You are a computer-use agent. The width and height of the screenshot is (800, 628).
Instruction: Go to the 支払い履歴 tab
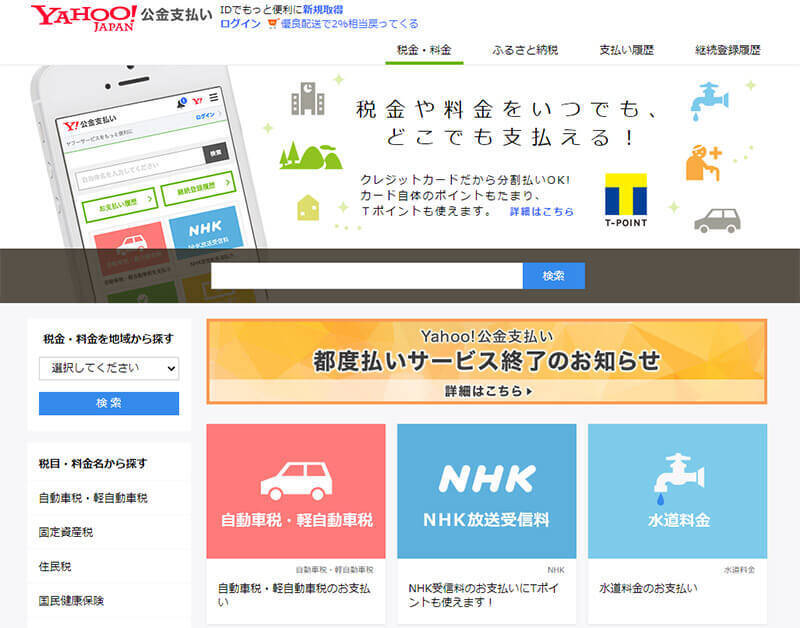(x=626, y=50)
